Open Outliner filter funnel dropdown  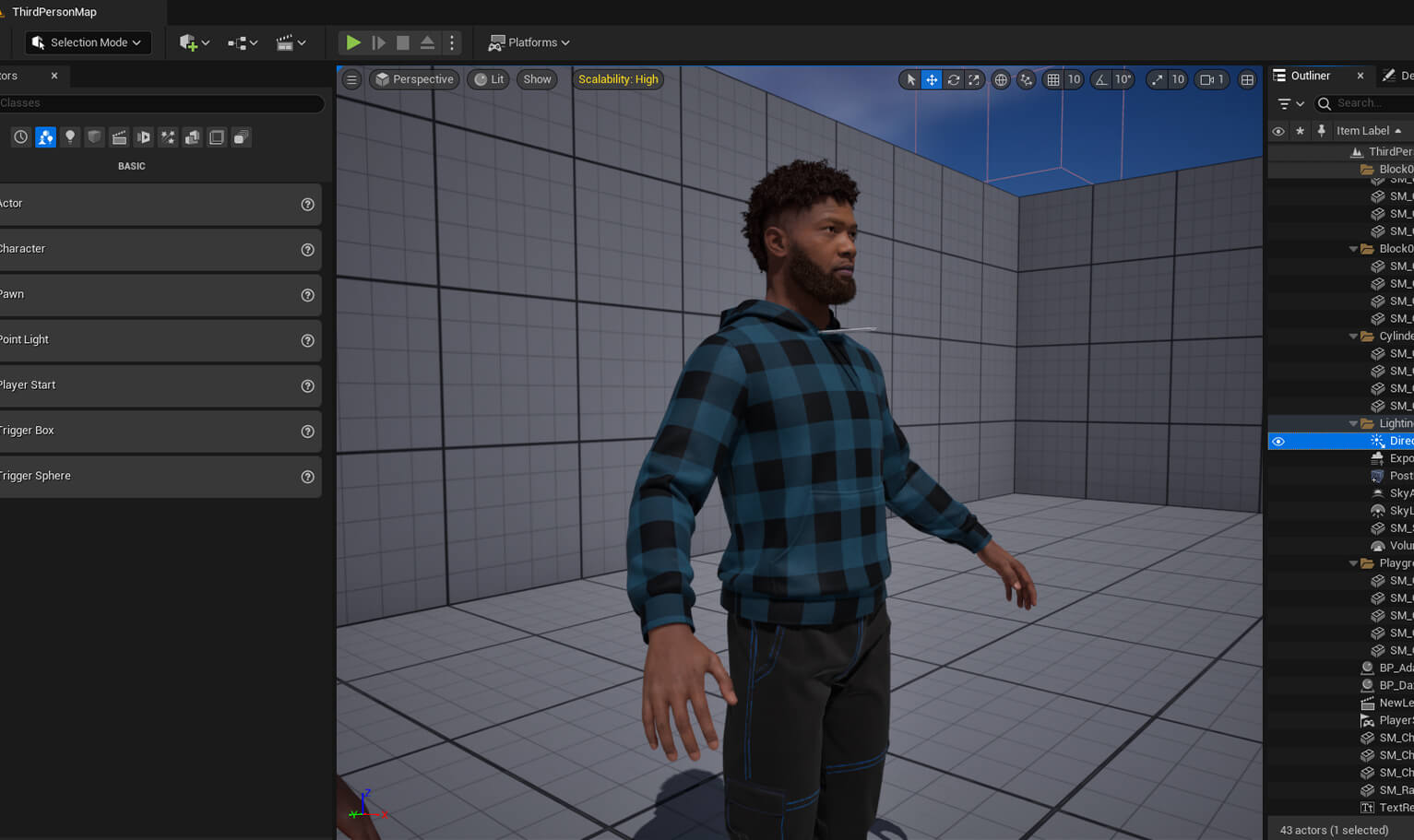click(1289, 103)
